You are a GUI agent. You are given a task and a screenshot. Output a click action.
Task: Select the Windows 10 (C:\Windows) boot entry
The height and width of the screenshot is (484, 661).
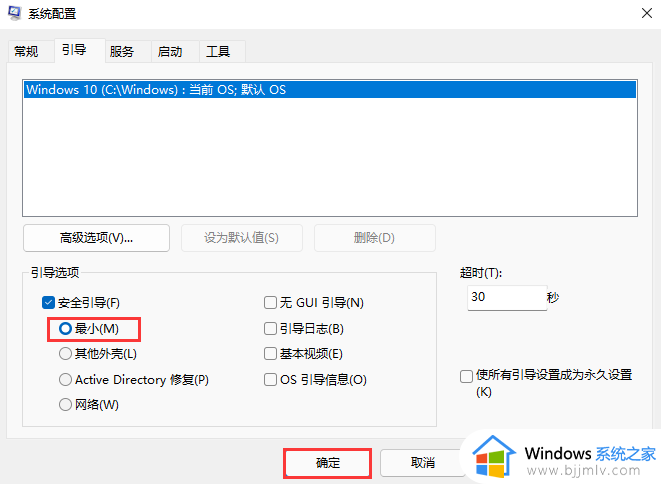330,89
